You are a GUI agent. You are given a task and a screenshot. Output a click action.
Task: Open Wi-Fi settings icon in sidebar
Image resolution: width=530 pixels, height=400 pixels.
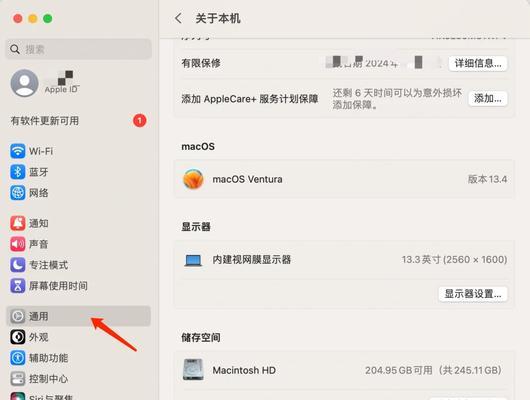18,151
